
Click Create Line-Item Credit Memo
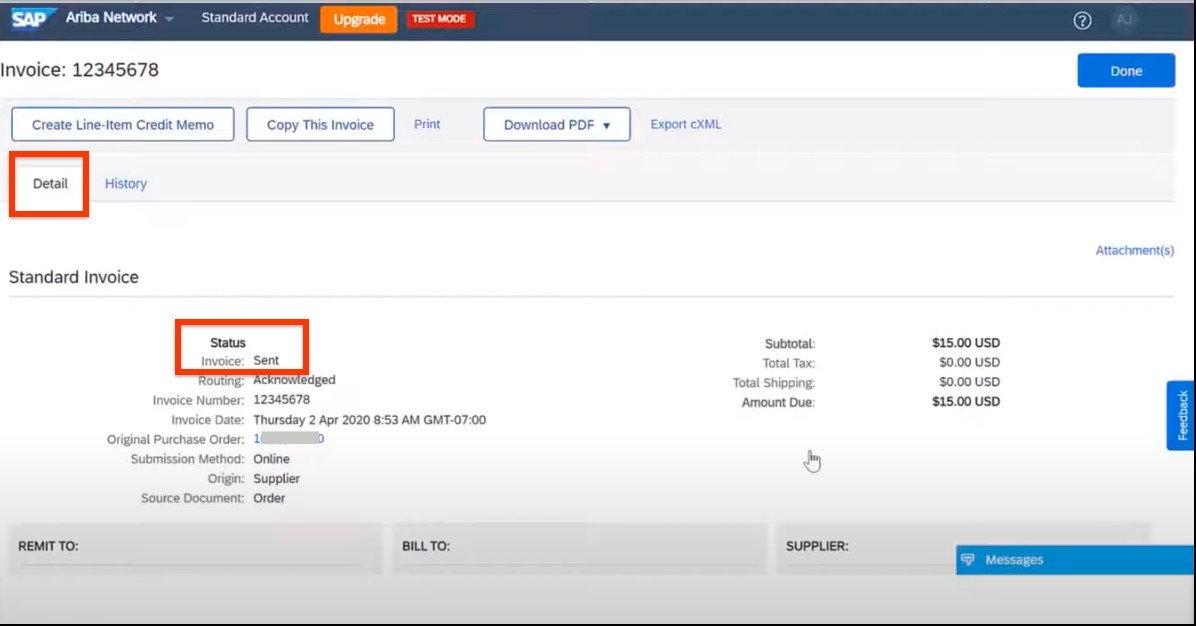122,124
